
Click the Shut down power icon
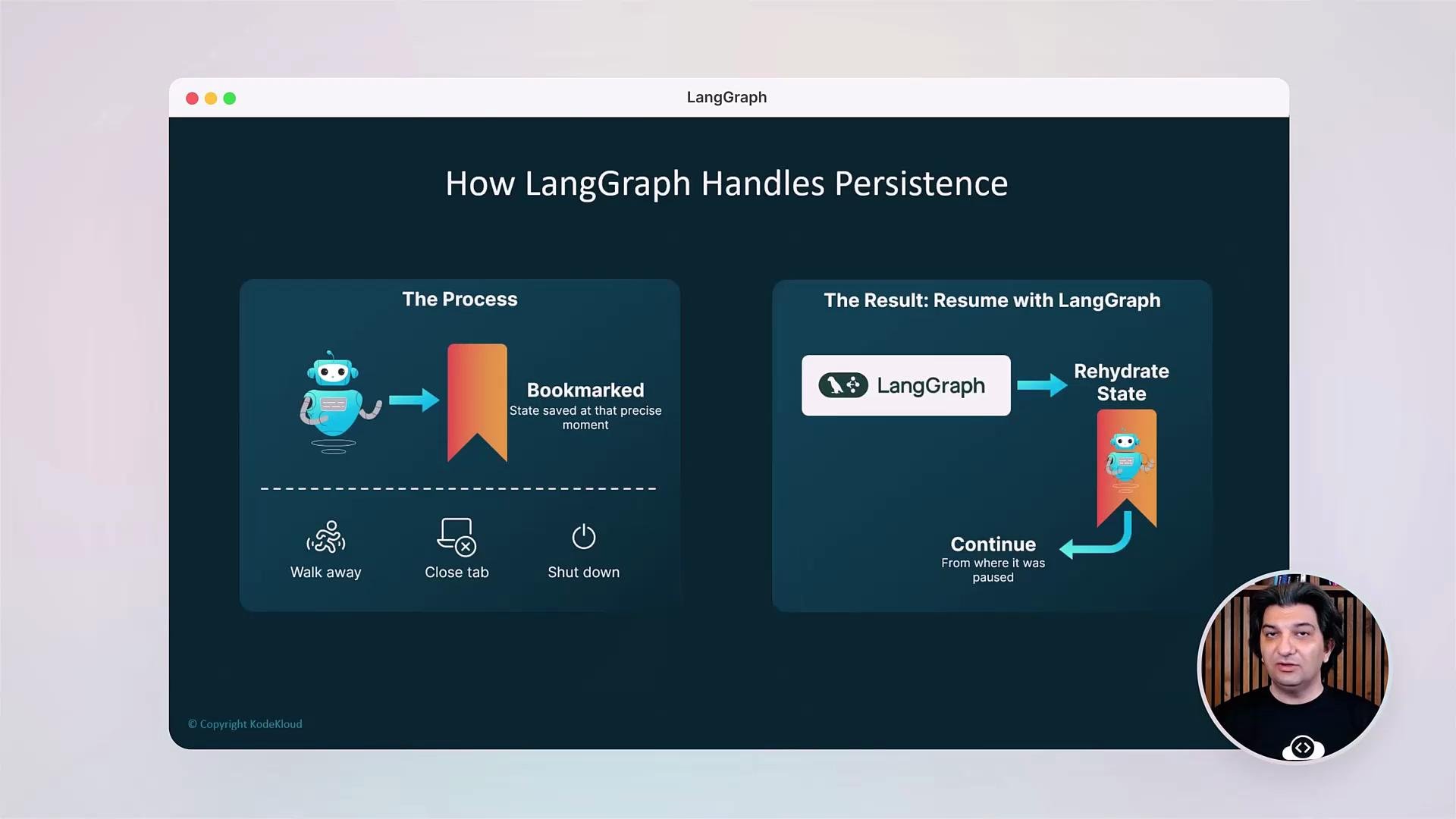(584, 536)
